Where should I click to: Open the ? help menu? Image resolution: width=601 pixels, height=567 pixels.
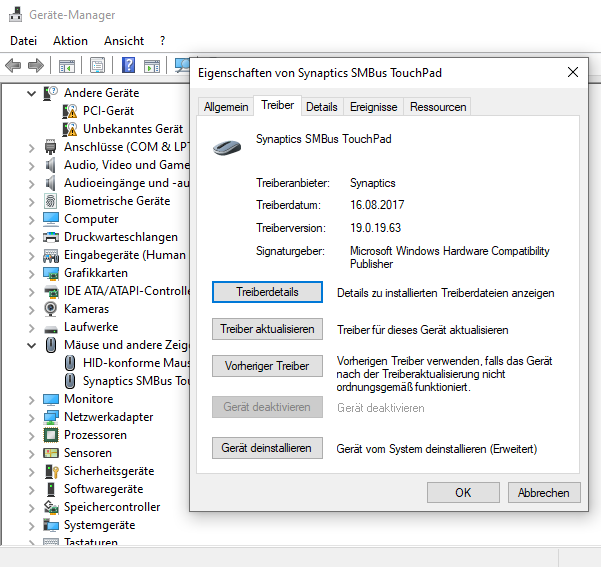point(163,41)
